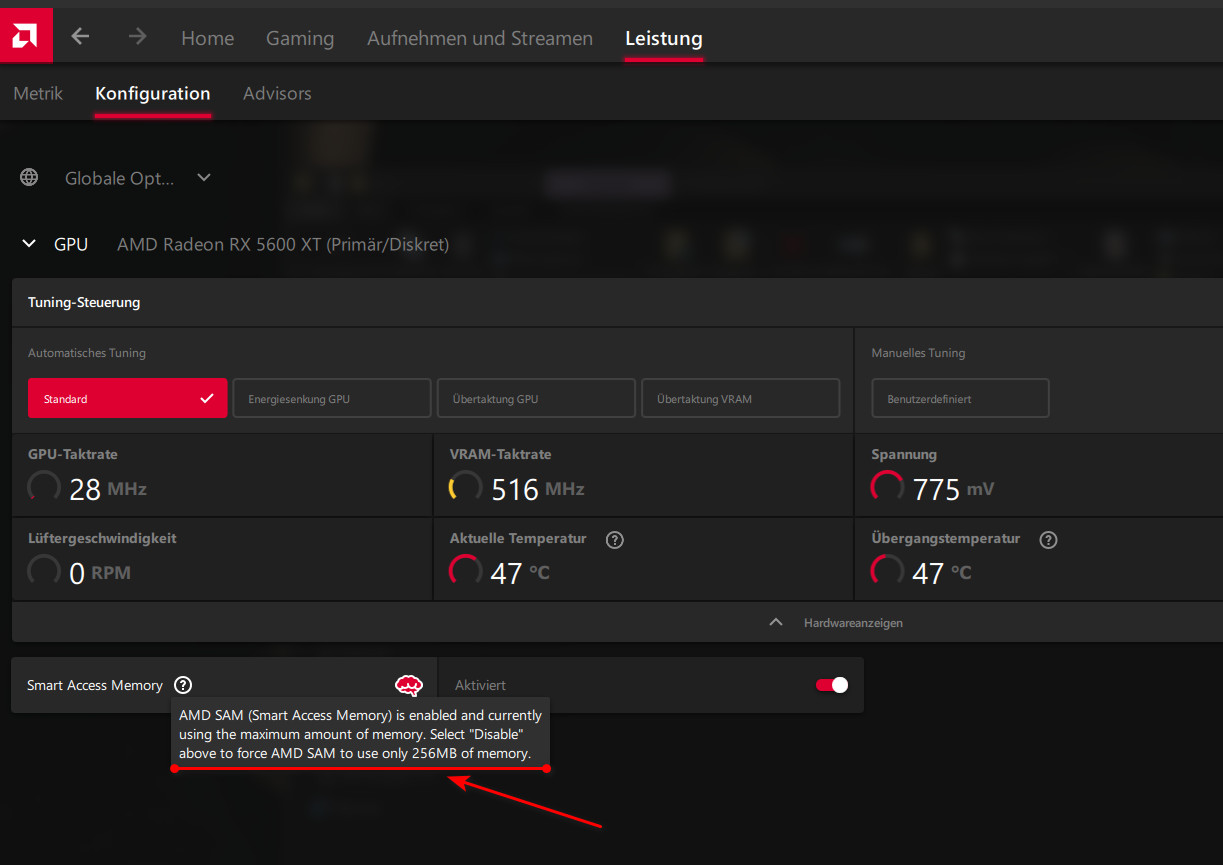Click the Tuning-Steuerung header
This screenshot has height=865, width=1223.
(84, 302)
